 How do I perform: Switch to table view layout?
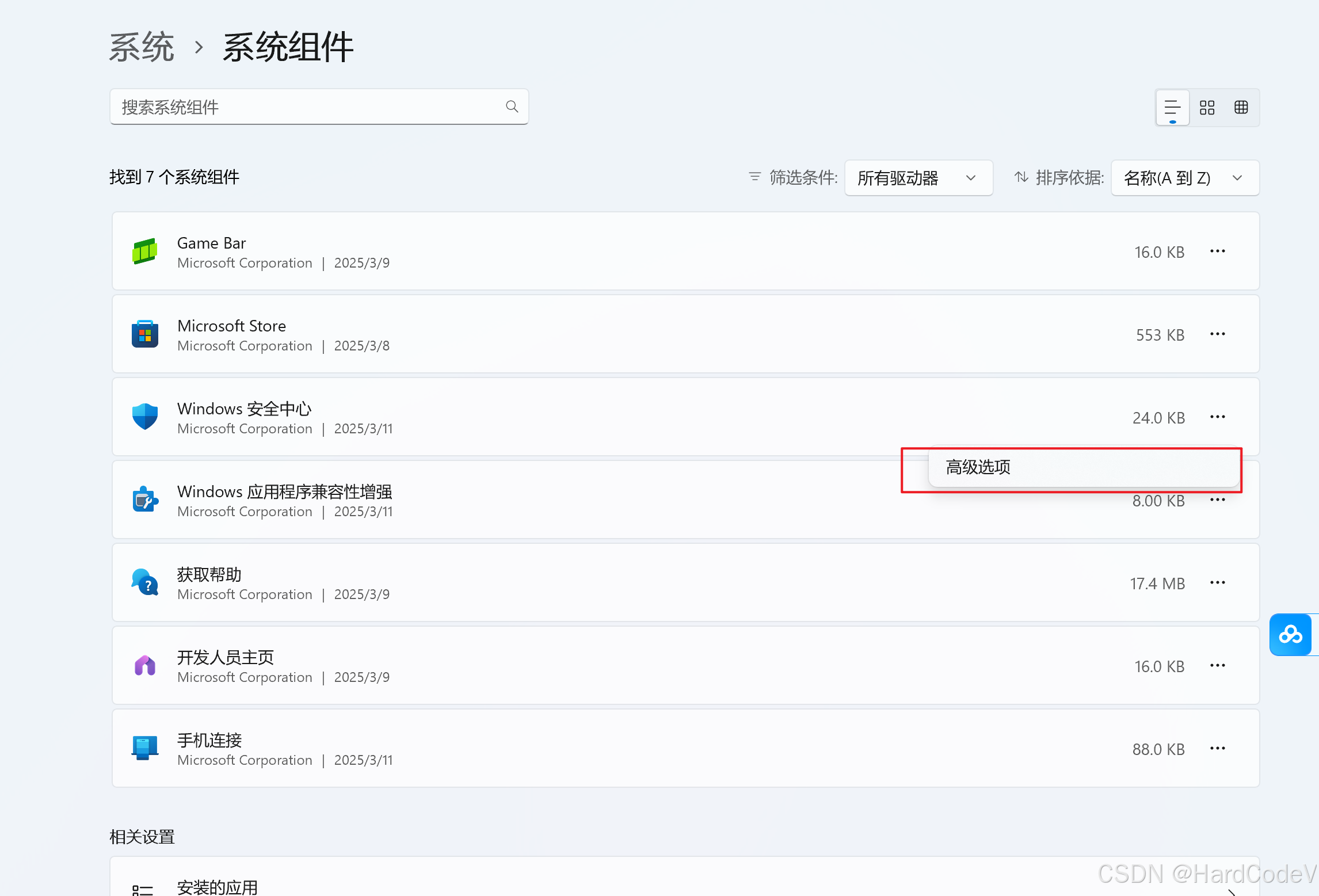coord(1241,108)
